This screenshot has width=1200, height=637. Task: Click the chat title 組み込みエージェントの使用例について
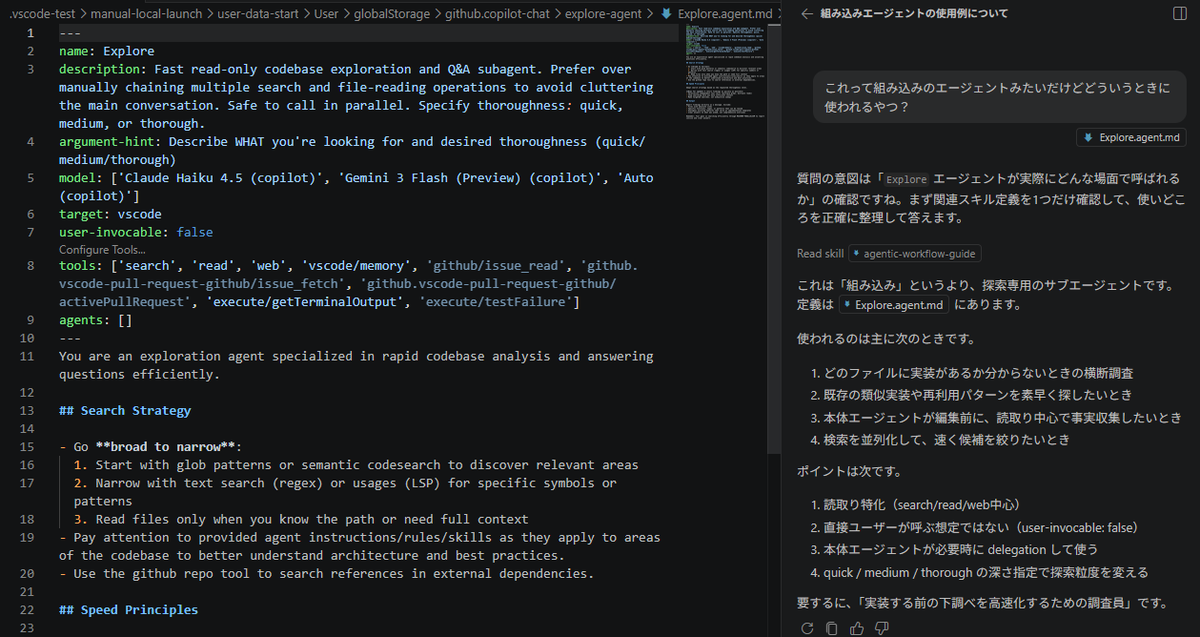(914, 14)
